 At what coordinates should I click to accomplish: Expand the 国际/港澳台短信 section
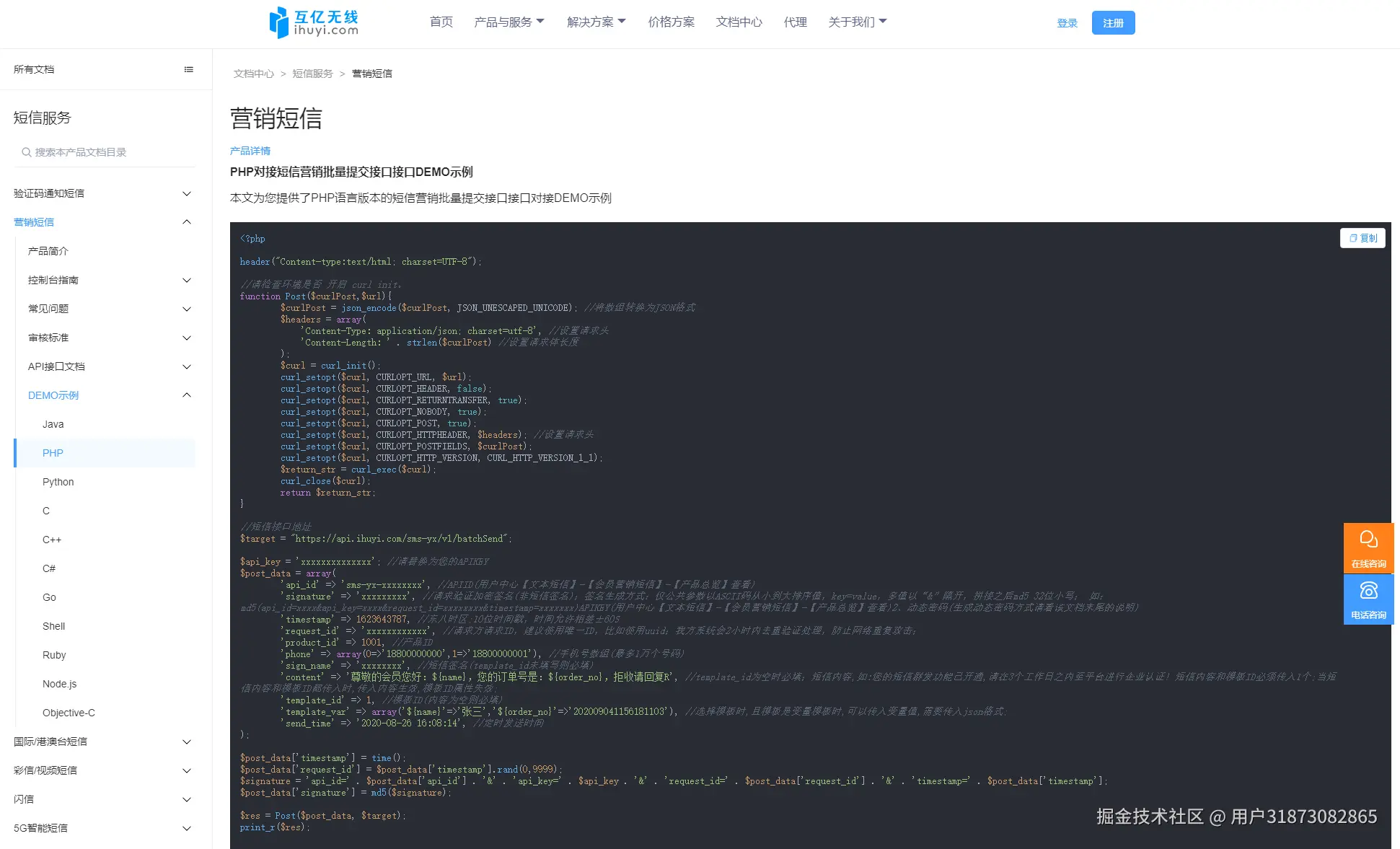pyautogui.click(x=187, y=742)
